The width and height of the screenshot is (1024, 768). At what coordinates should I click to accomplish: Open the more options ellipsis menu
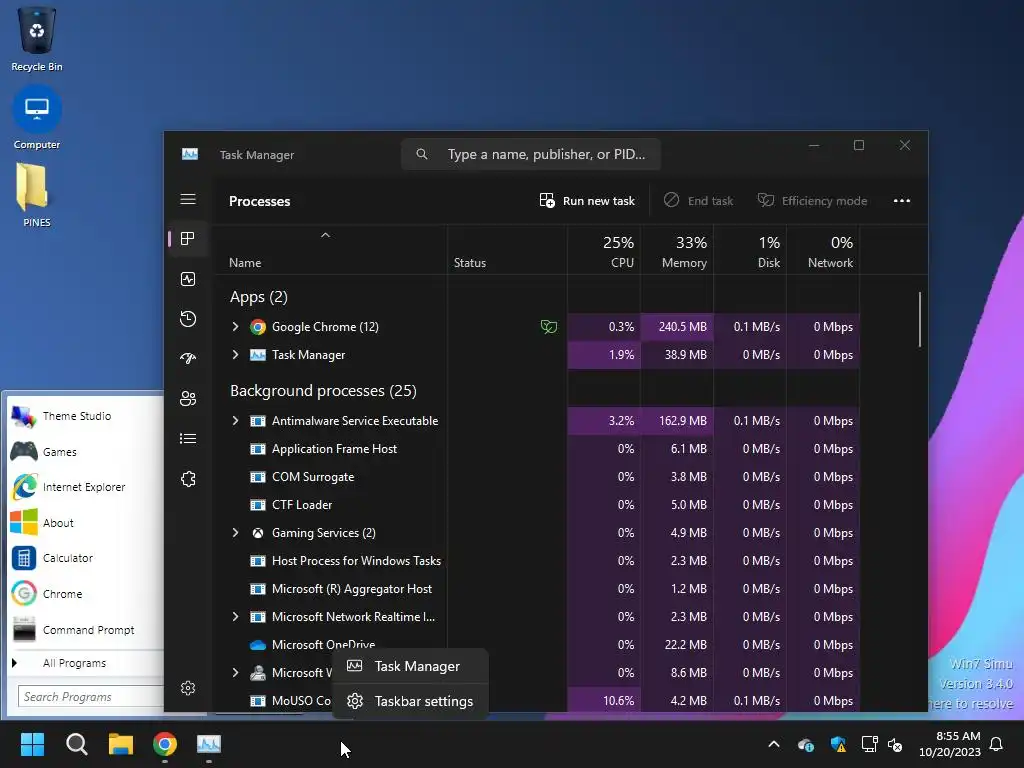tap(902, 200)
